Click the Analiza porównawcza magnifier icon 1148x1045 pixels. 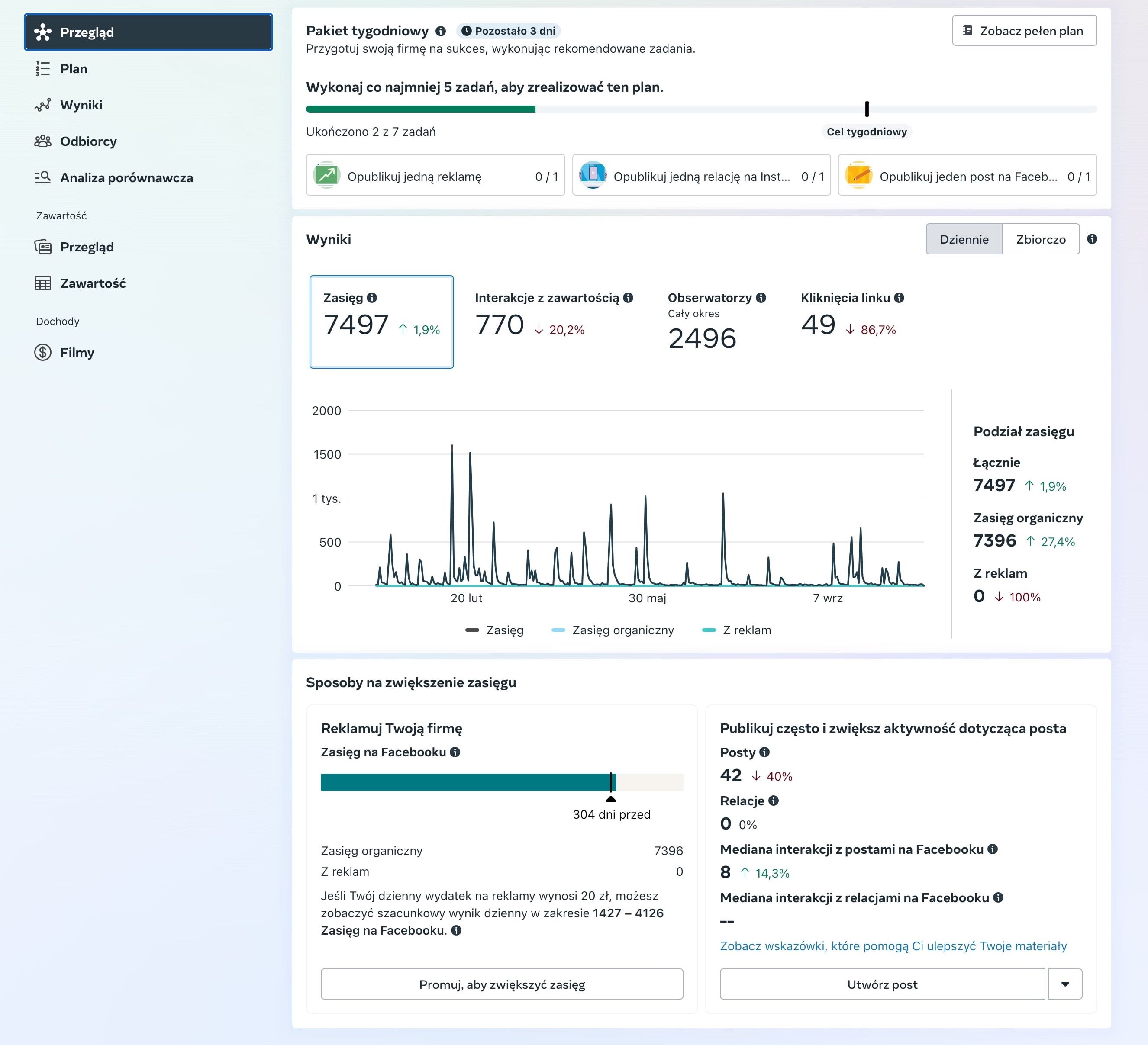click(x=43, y=177)
